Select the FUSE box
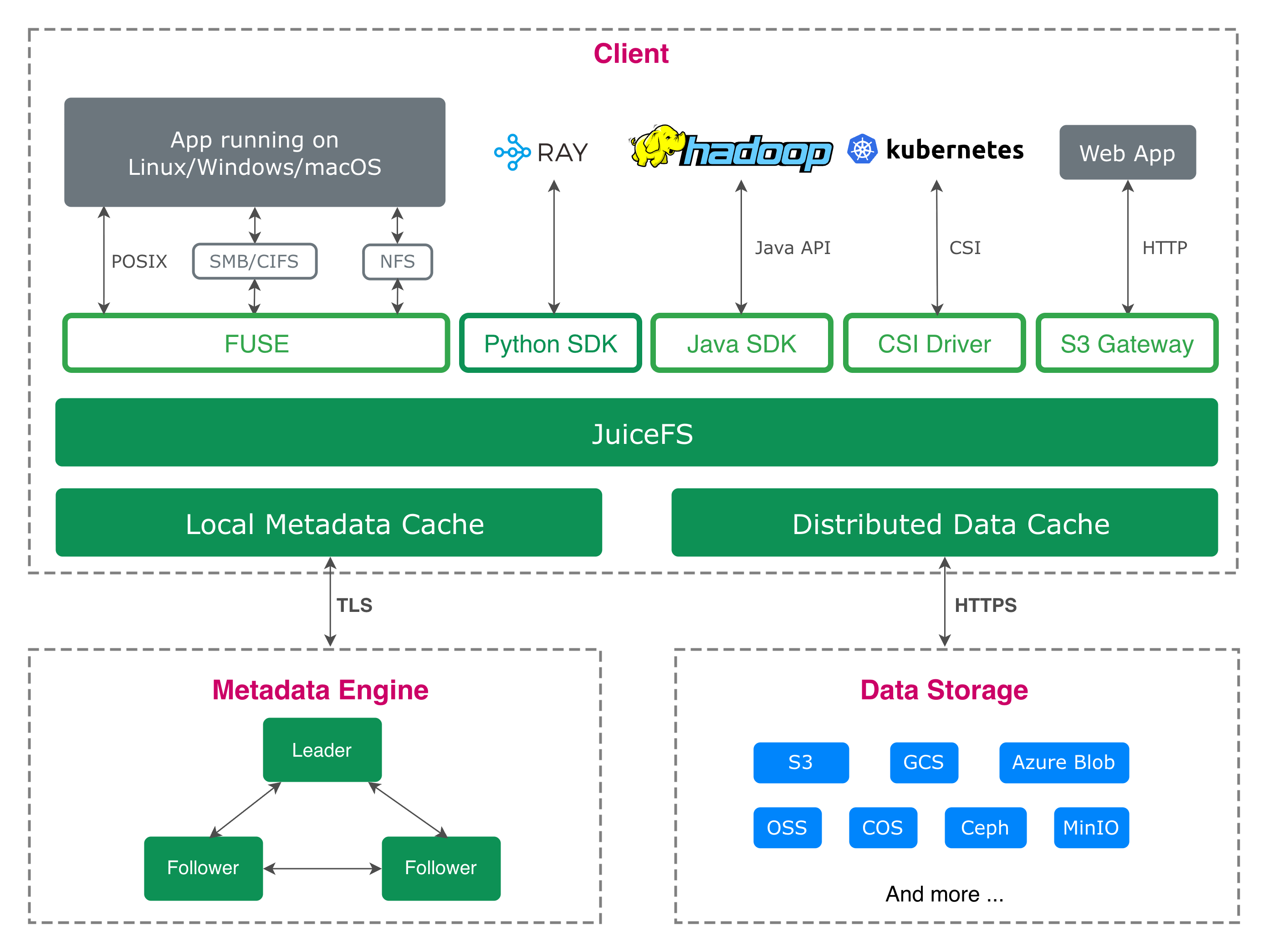This screenshot has width=1268, height=952. [x=256, y=344]
